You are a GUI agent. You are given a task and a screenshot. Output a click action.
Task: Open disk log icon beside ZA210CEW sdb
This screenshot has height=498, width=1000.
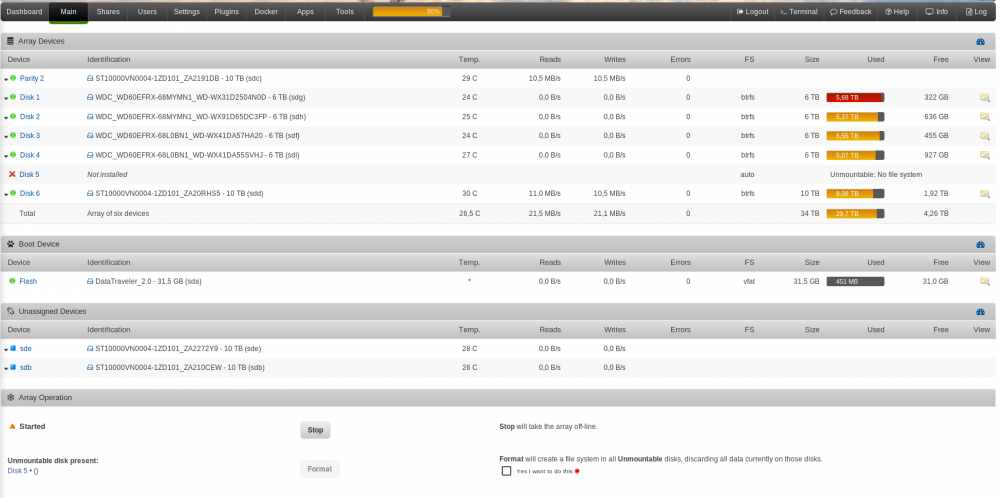90,368
